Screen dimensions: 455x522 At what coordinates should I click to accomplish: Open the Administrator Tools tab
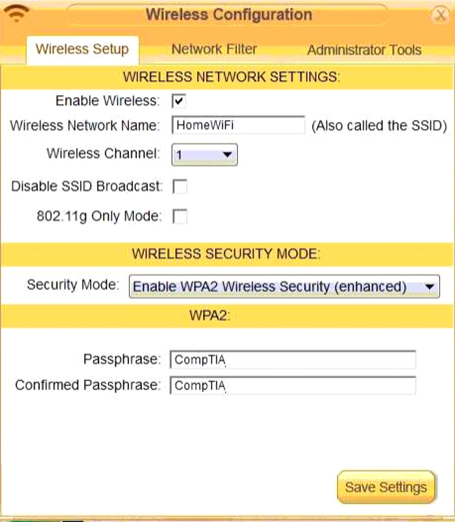click(364, 50)
